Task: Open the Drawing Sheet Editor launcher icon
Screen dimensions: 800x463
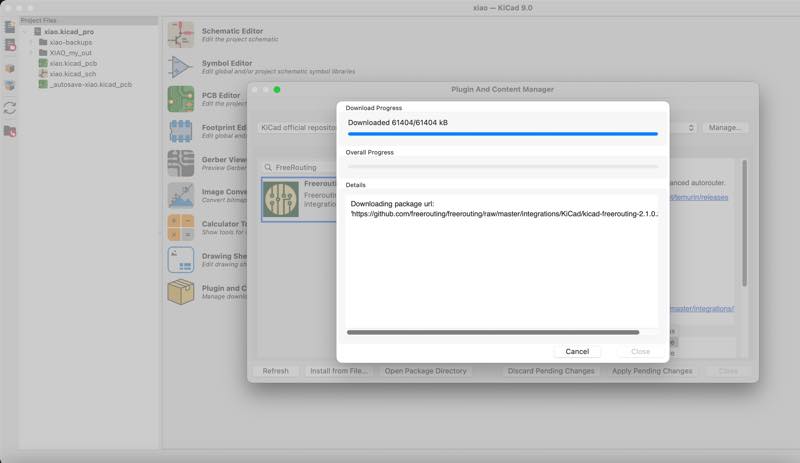Action: tap(181, 260)
